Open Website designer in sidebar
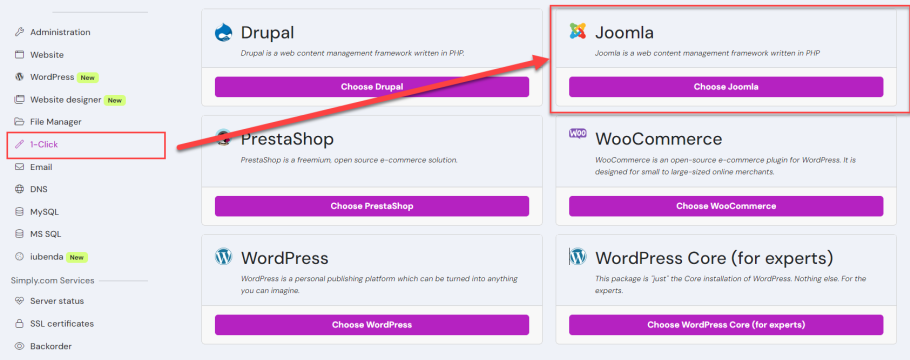This screenshot has width=910, height=360. (66, 99)
